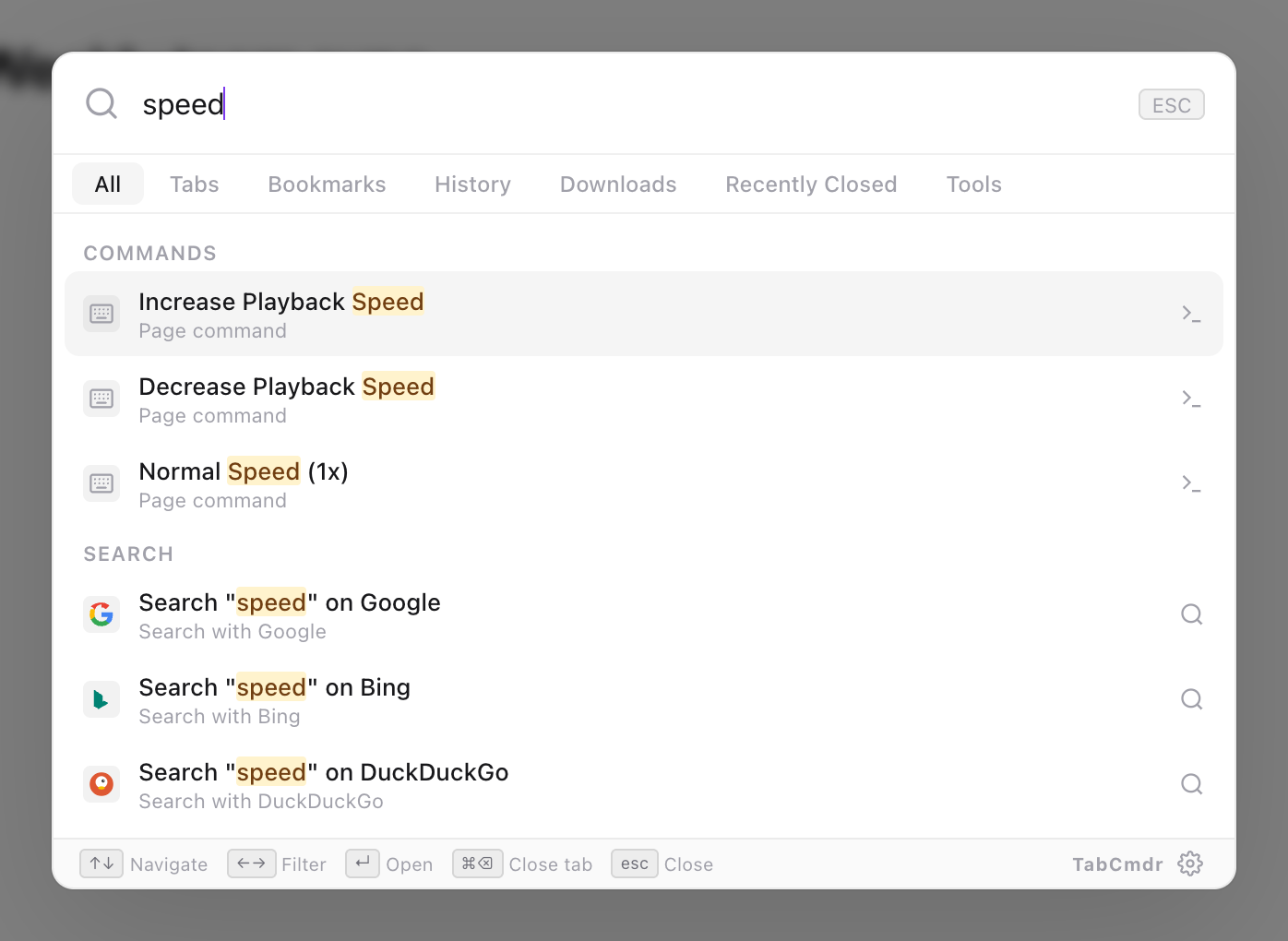Click the esc key hint in footer

[x=635, y=864]
